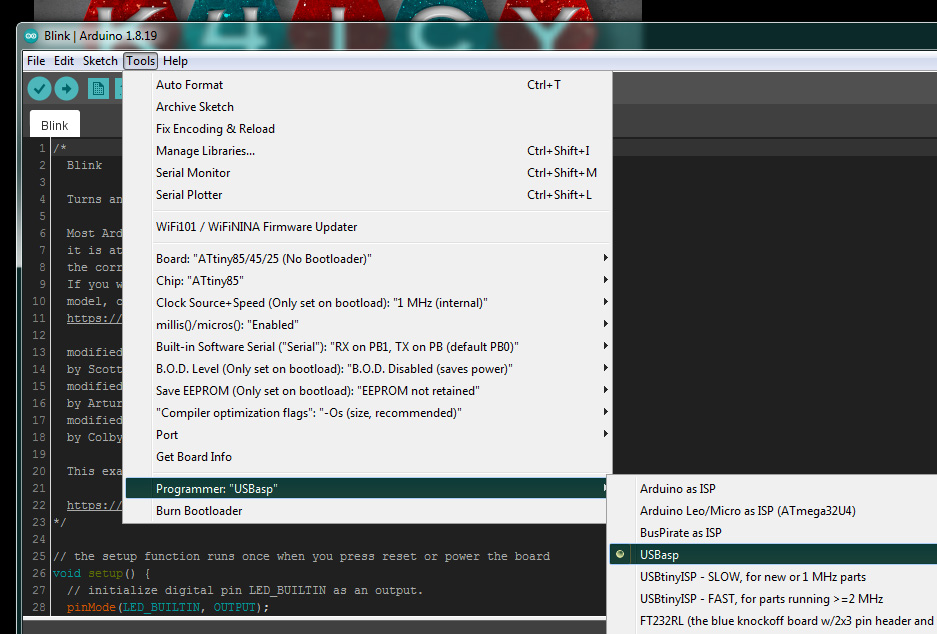937x634 pixels.
Task: Click the New sketch toolbar icon
Action: (98, 89)
